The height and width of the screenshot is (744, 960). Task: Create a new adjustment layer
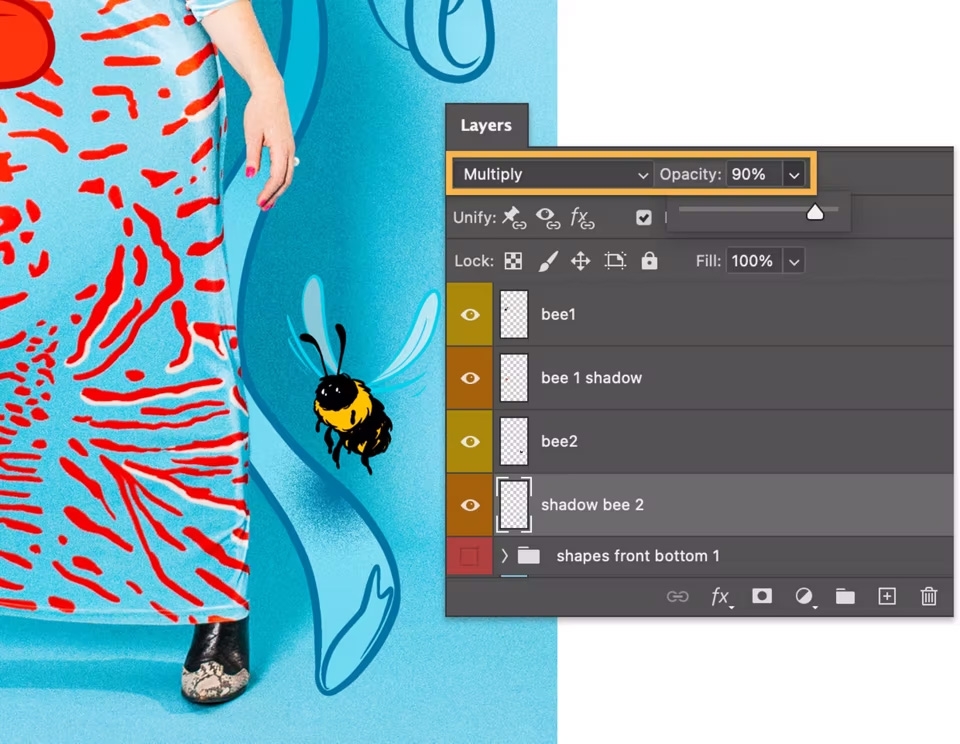click(804, 596)
